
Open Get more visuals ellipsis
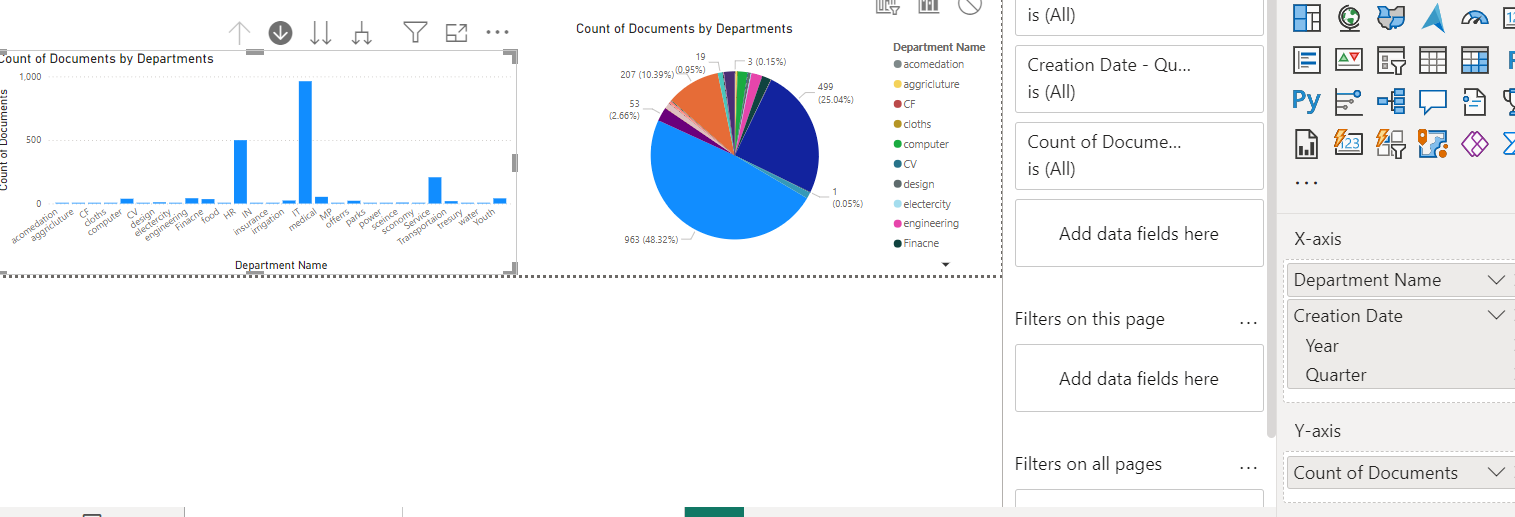[x=1306, y=183]
